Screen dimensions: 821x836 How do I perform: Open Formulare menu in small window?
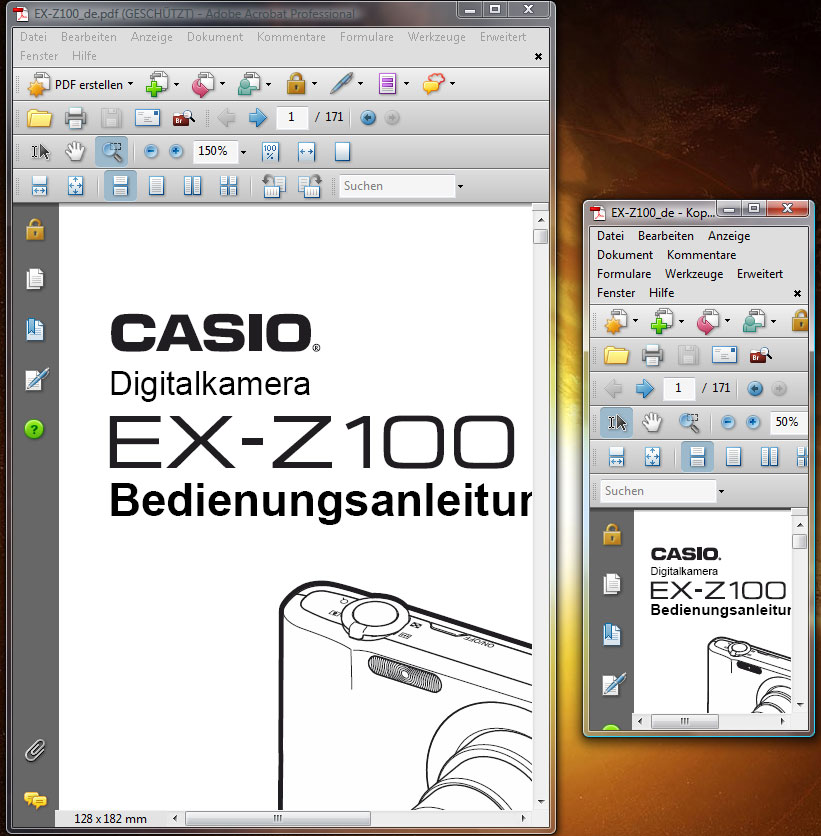pyautogui.click(x=624, y=274)
